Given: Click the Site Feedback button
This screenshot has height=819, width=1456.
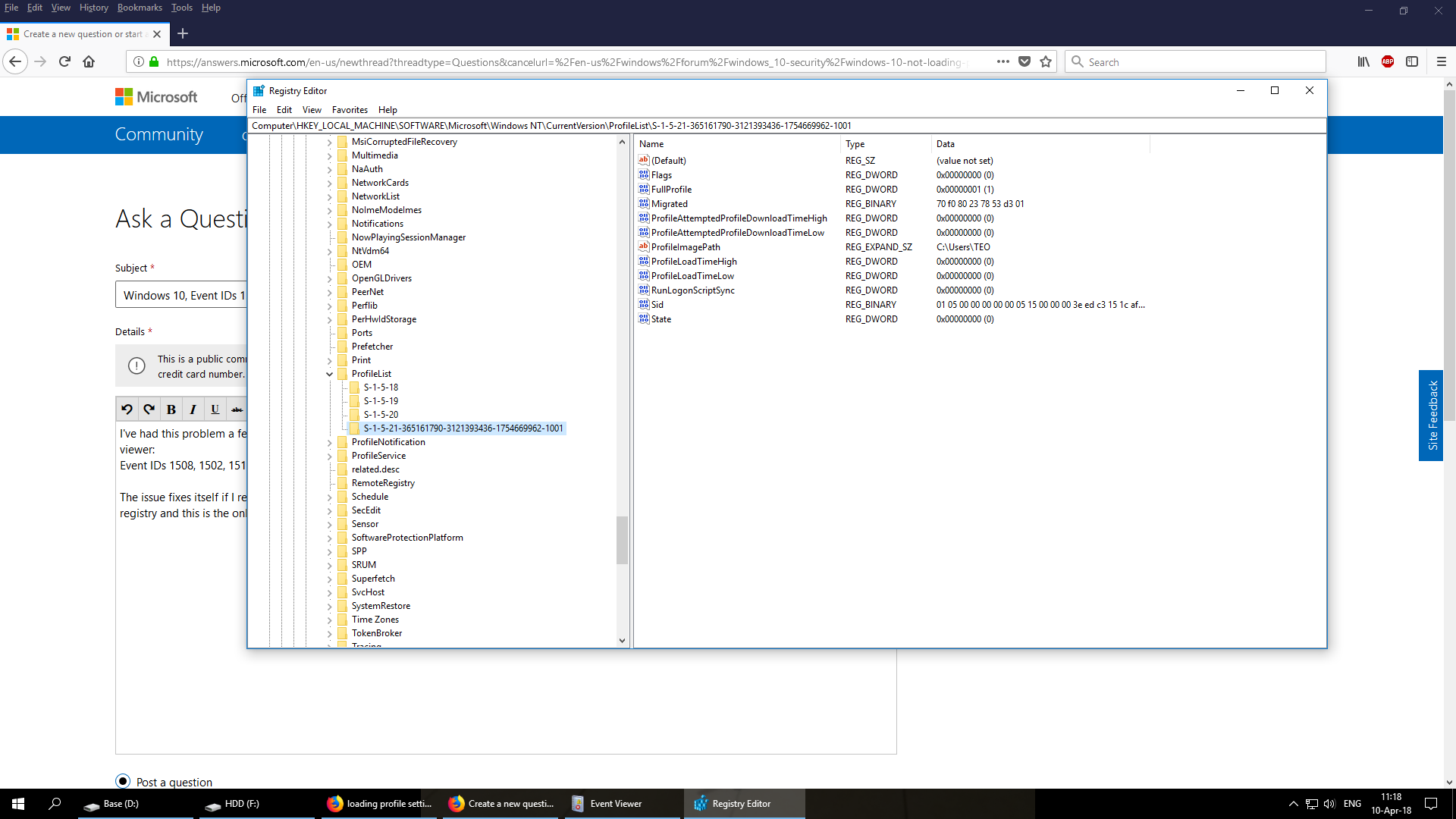Looking at the screenshot, I should 1431,415.
